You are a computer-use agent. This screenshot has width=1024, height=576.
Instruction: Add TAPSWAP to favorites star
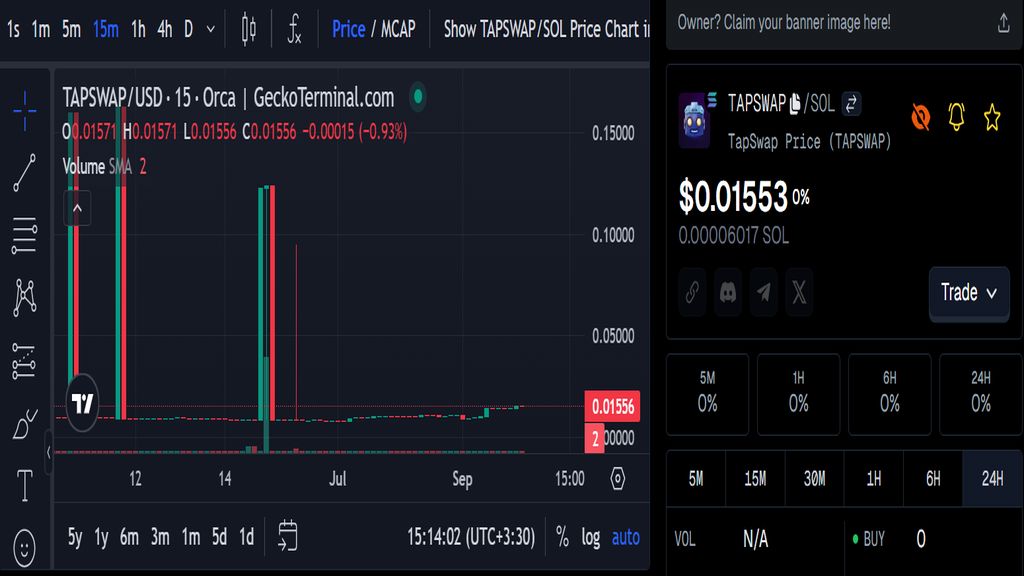992,117
